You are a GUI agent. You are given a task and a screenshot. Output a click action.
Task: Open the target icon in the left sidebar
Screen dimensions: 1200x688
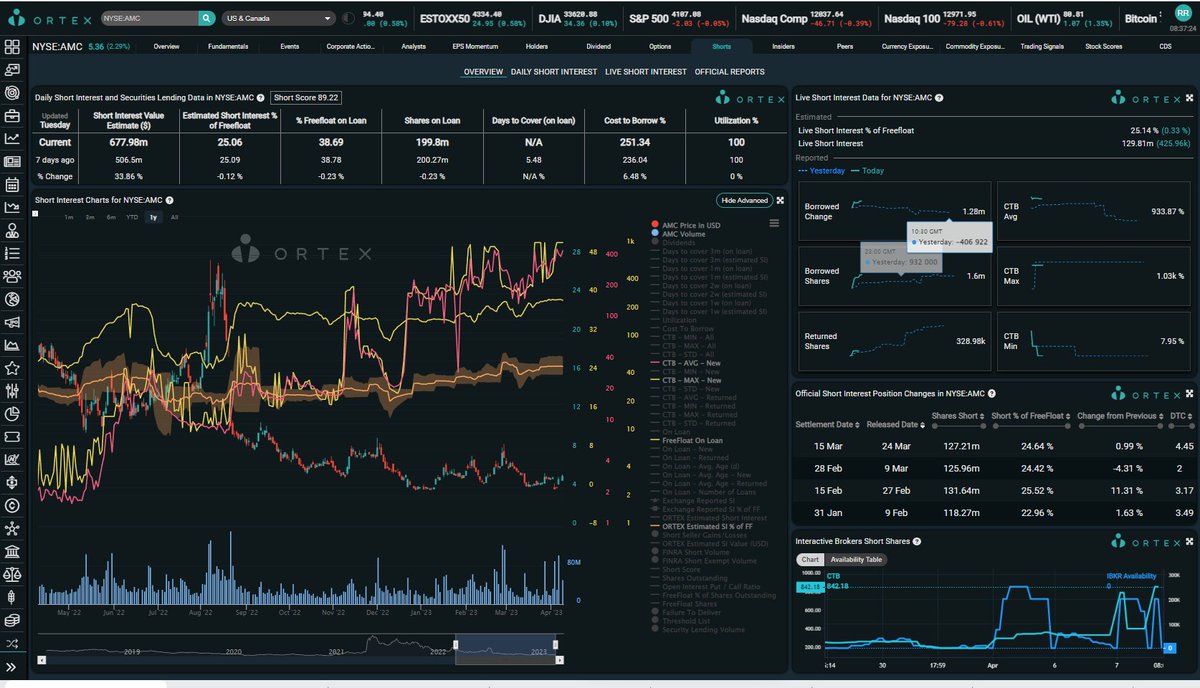point(12,93)
